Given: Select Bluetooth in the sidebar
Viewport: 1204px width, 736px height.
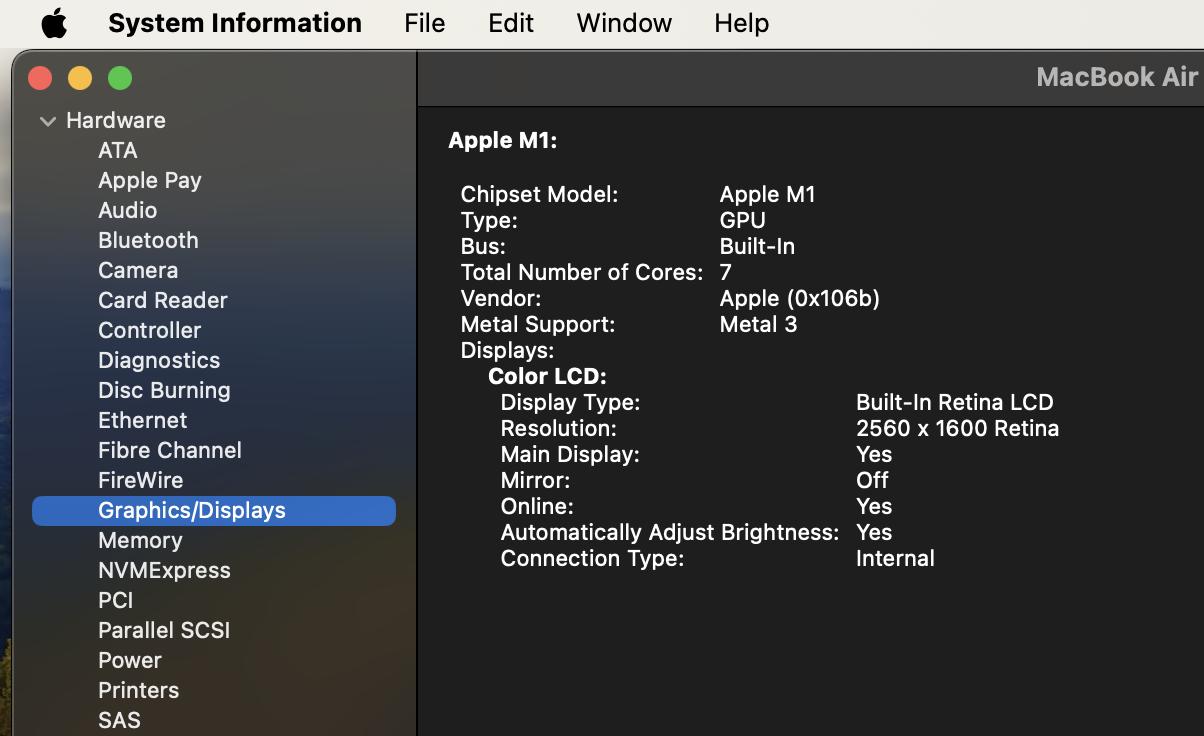Looking at the screenshot, I should pyautogui.click(x=148, y=240).
